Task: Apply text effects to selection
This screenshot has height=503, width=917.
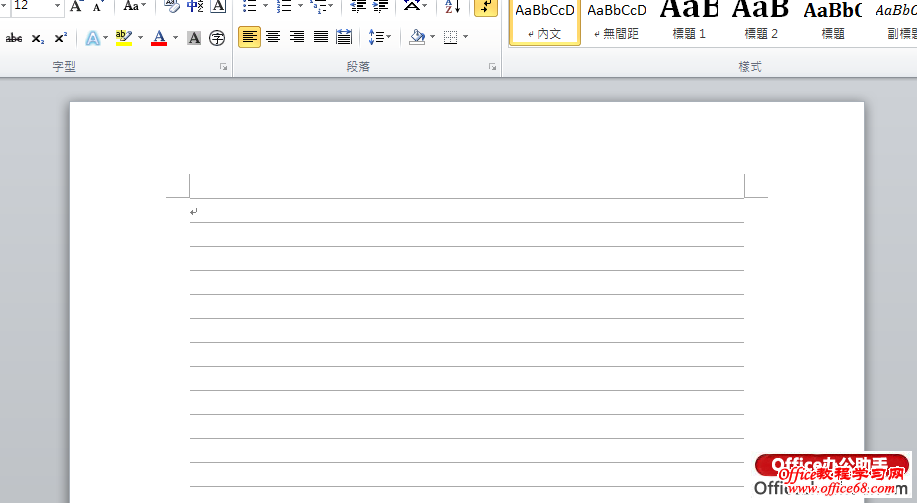Action: click(x=92, y=38)
